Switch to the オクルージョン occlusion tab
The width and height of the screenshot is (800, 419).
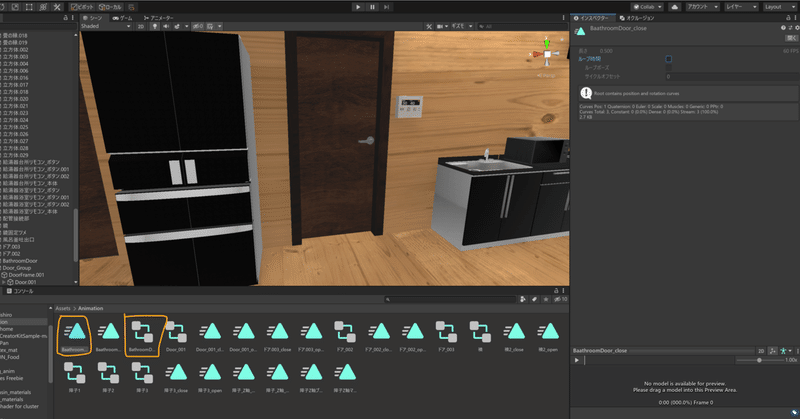(637, 18)
